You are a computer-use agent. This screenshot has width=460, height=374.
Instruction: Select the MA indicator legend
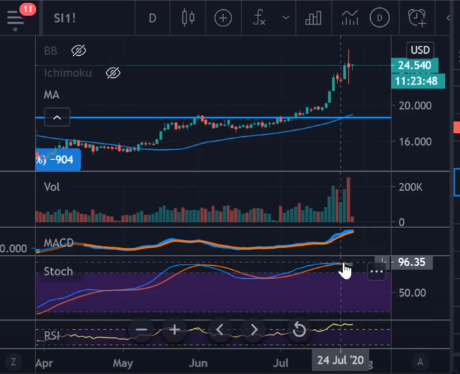(x=52, y=95)
